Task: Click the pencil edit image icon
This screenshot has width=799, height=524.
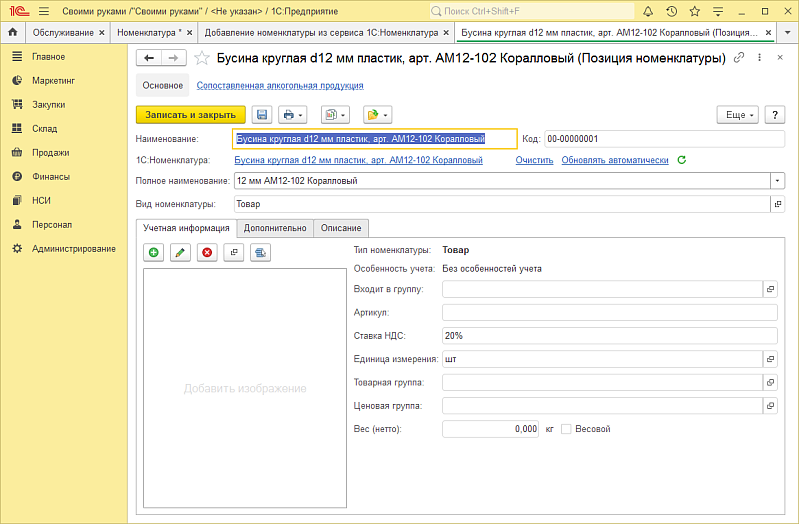Action: (180, 253)
